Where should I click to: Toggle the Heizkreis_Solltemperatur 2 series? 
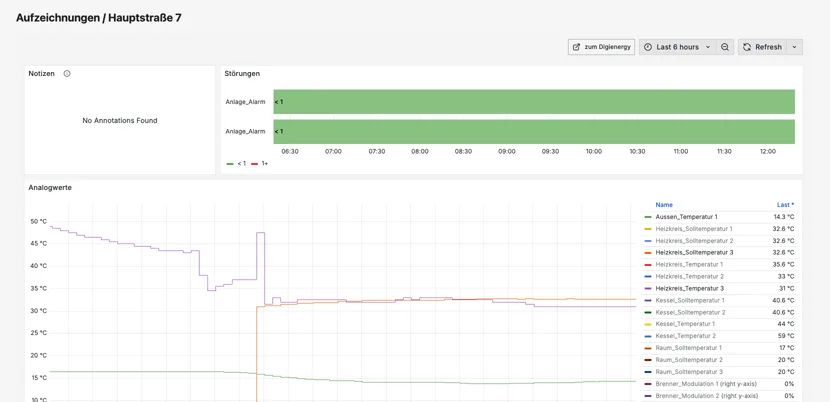pos(694,240)
